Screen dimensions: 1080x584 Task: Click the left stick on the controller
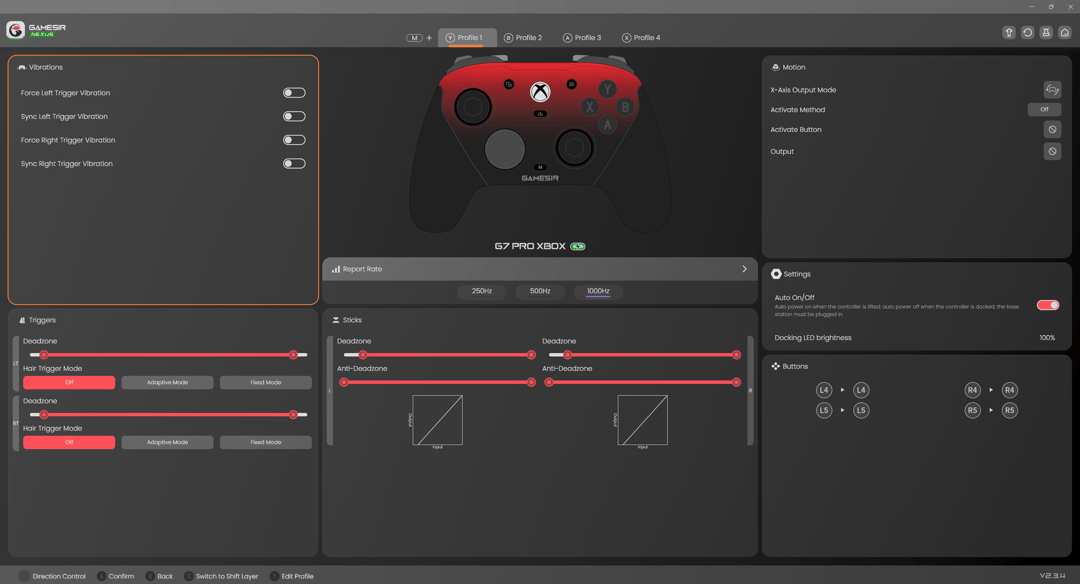[472, 107]
